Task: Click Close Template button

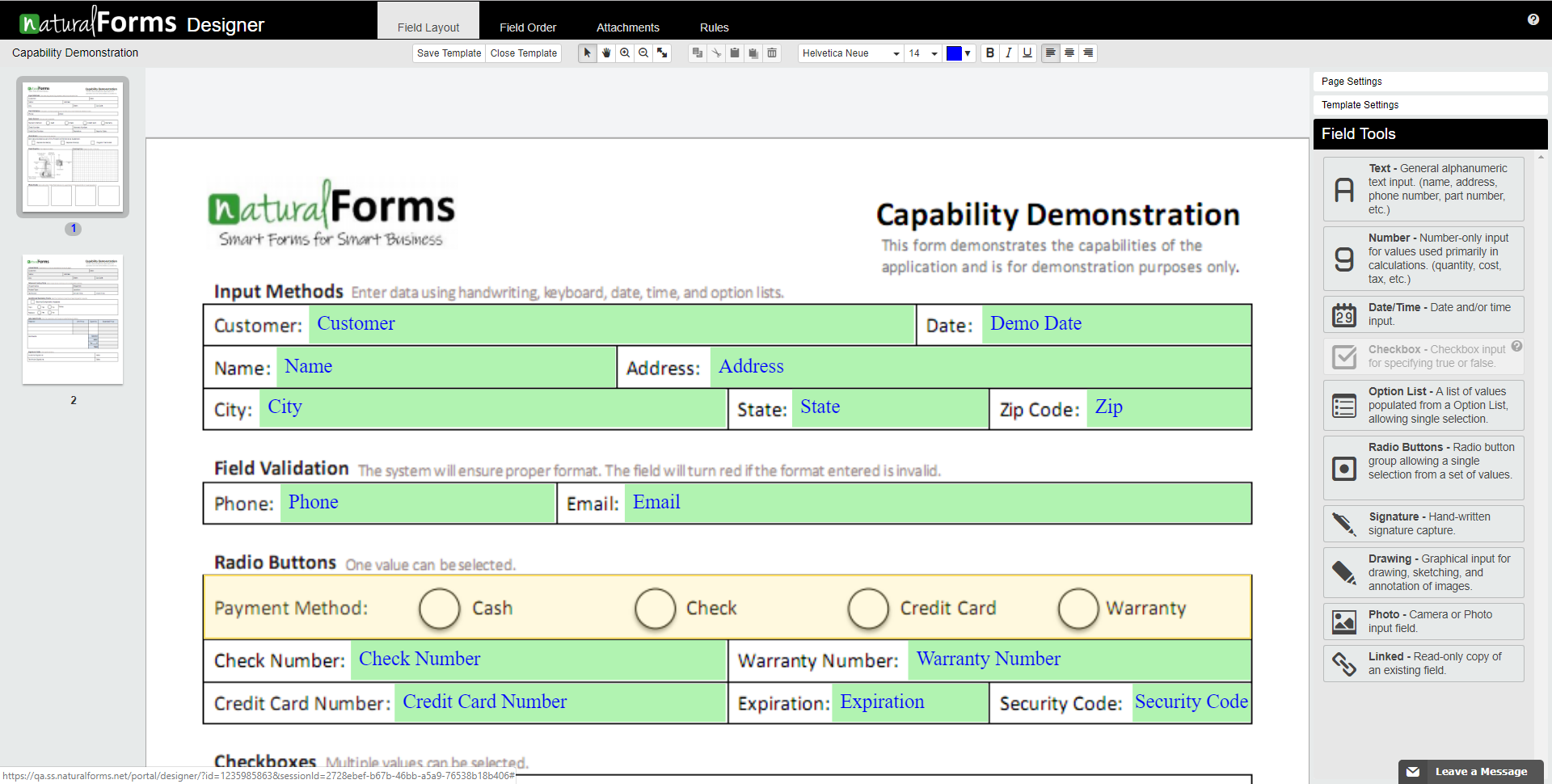Action: point(524,53)
